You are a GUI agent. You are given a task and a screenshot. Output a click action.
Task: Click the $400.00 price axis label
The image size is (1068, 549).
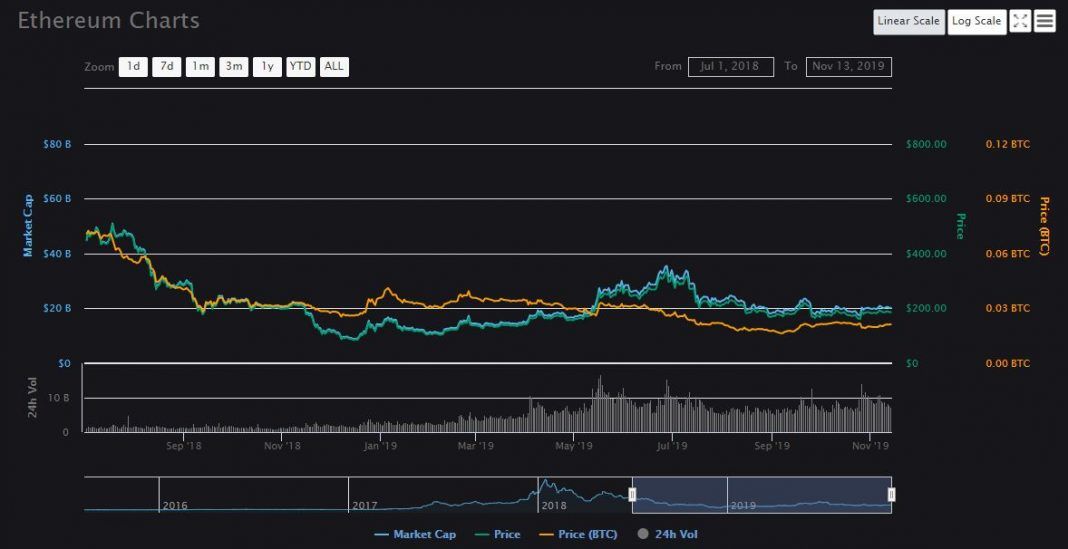coord(926,253)
